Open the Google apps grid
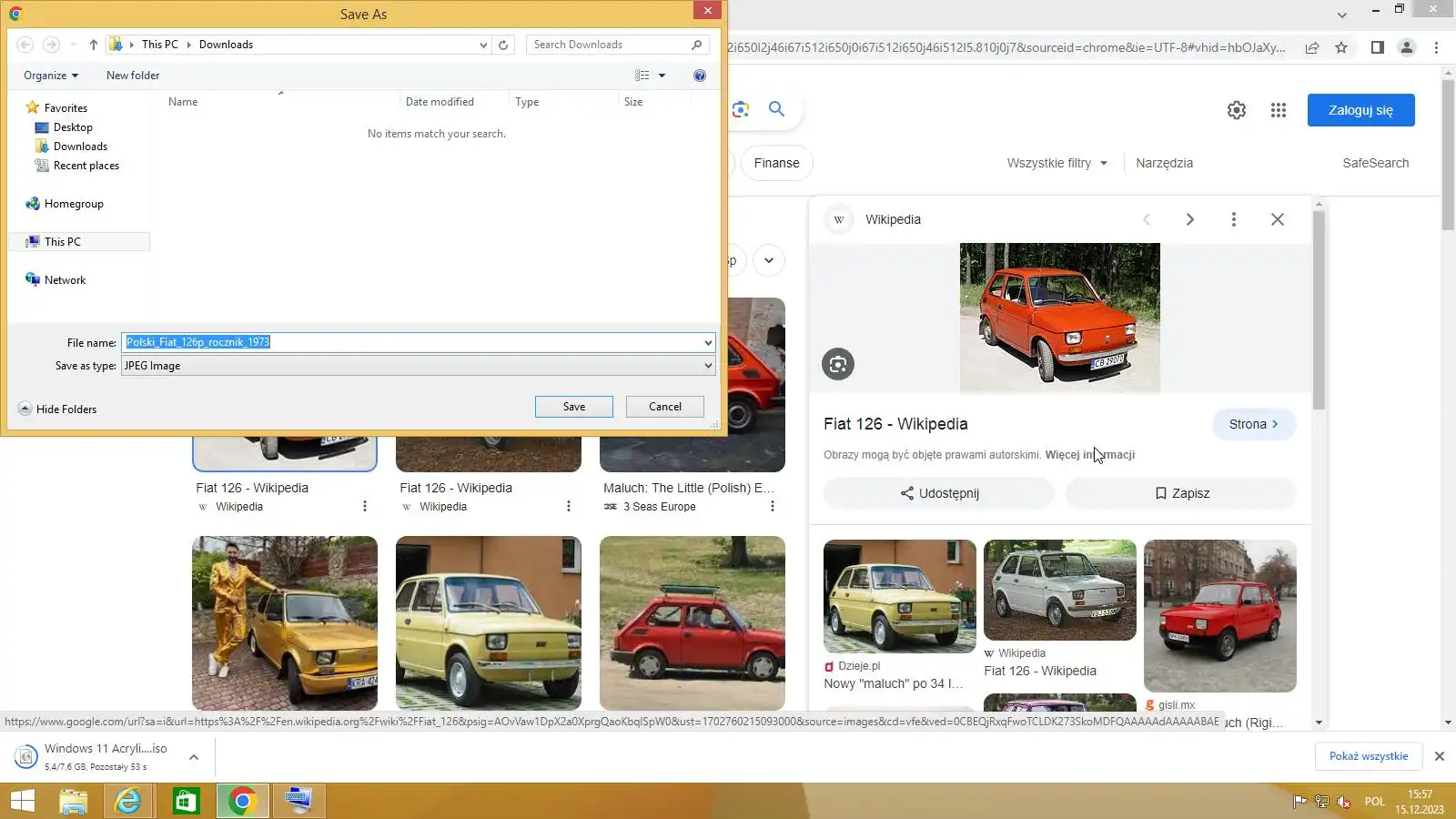The height and width of the screenshot is (819, 1456). click(1279, 110)
